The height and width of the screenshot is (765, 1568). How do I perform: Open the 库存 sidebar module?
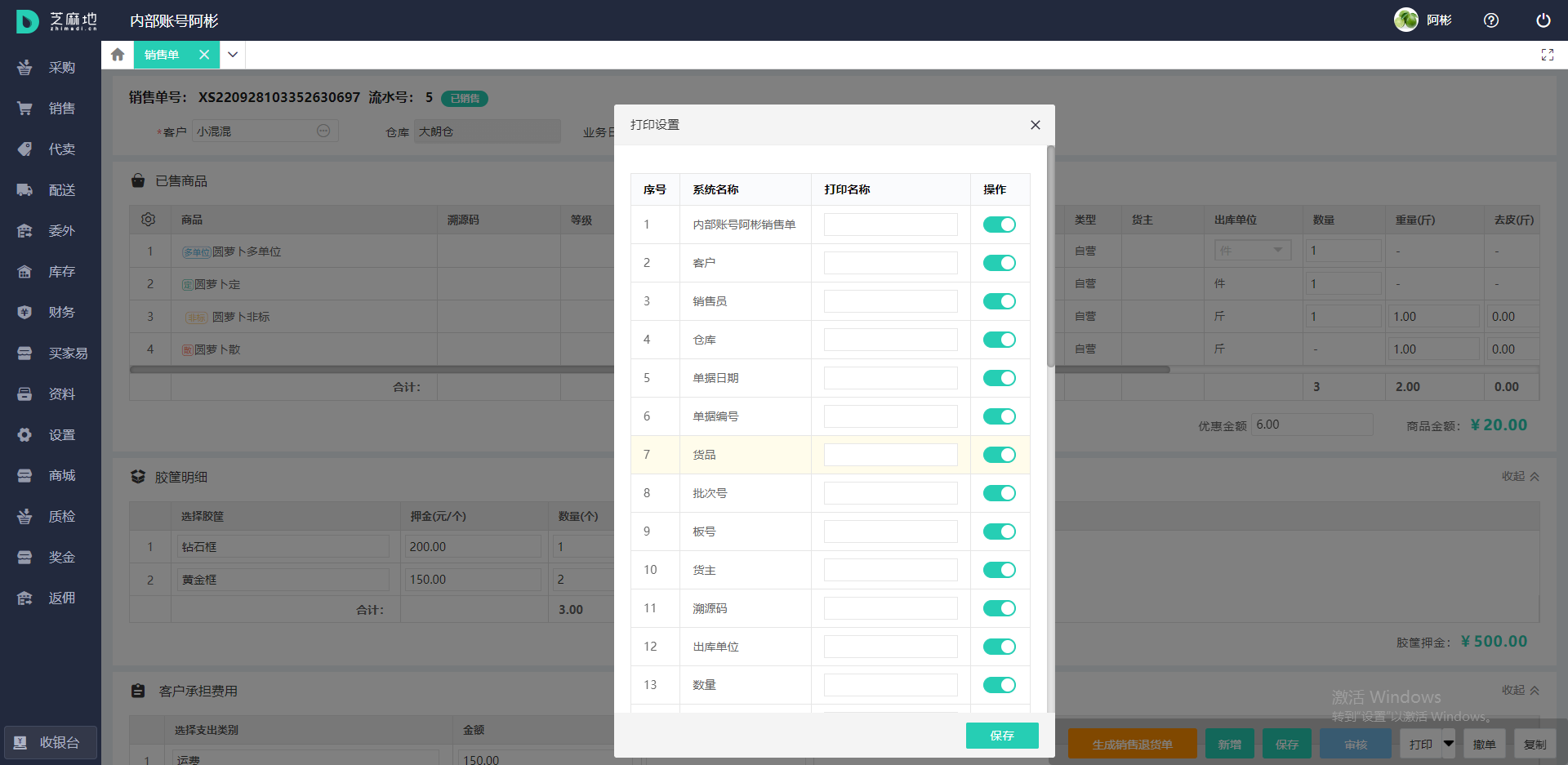(51, 272)
